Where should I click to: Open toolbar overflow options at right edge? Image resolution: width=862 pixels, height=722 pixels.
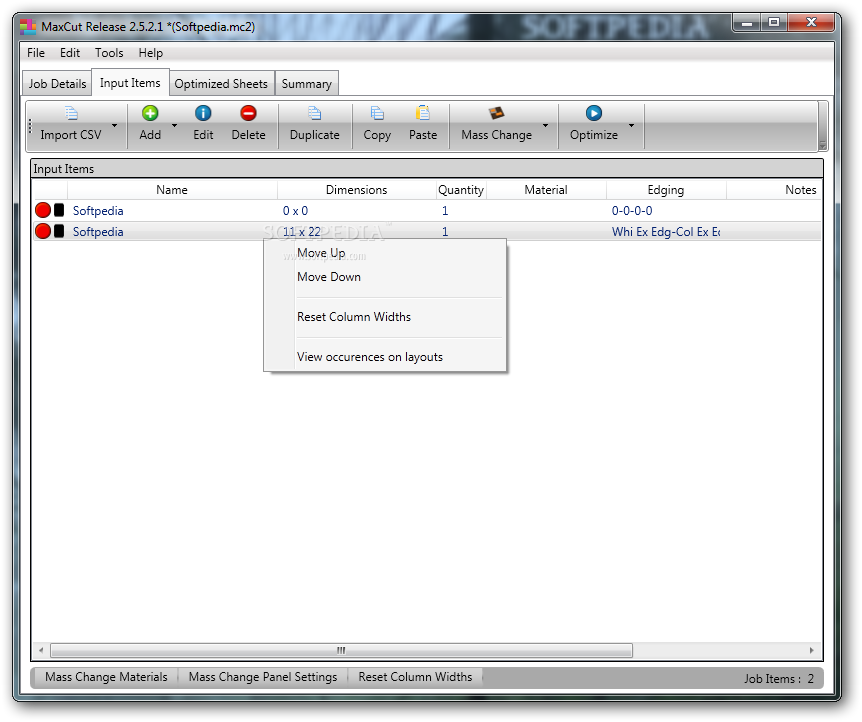point(822,126)
